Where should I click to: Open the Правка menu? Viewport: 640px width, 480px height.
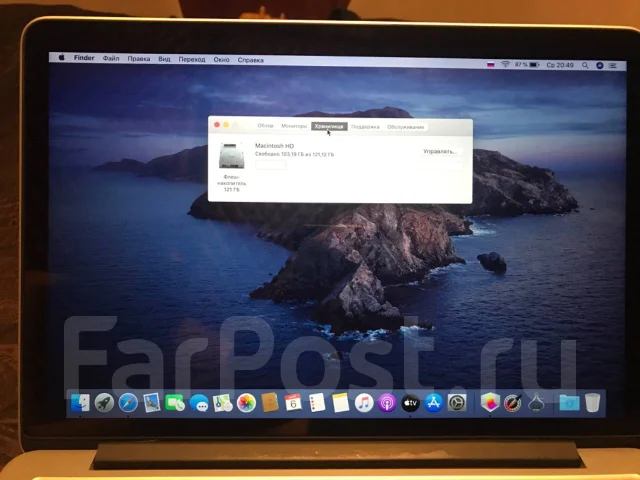(x=139, y=59)
